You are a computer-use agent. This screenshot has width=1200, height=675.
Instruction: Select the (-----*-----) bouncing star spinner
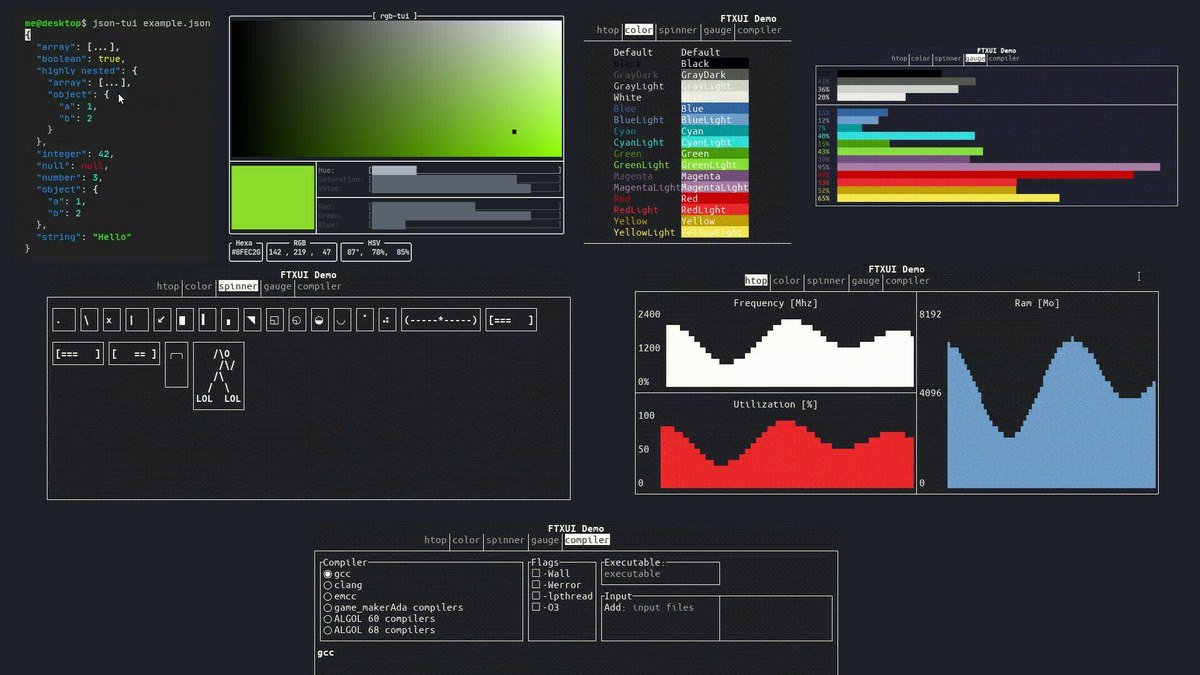tap(441, 320)
